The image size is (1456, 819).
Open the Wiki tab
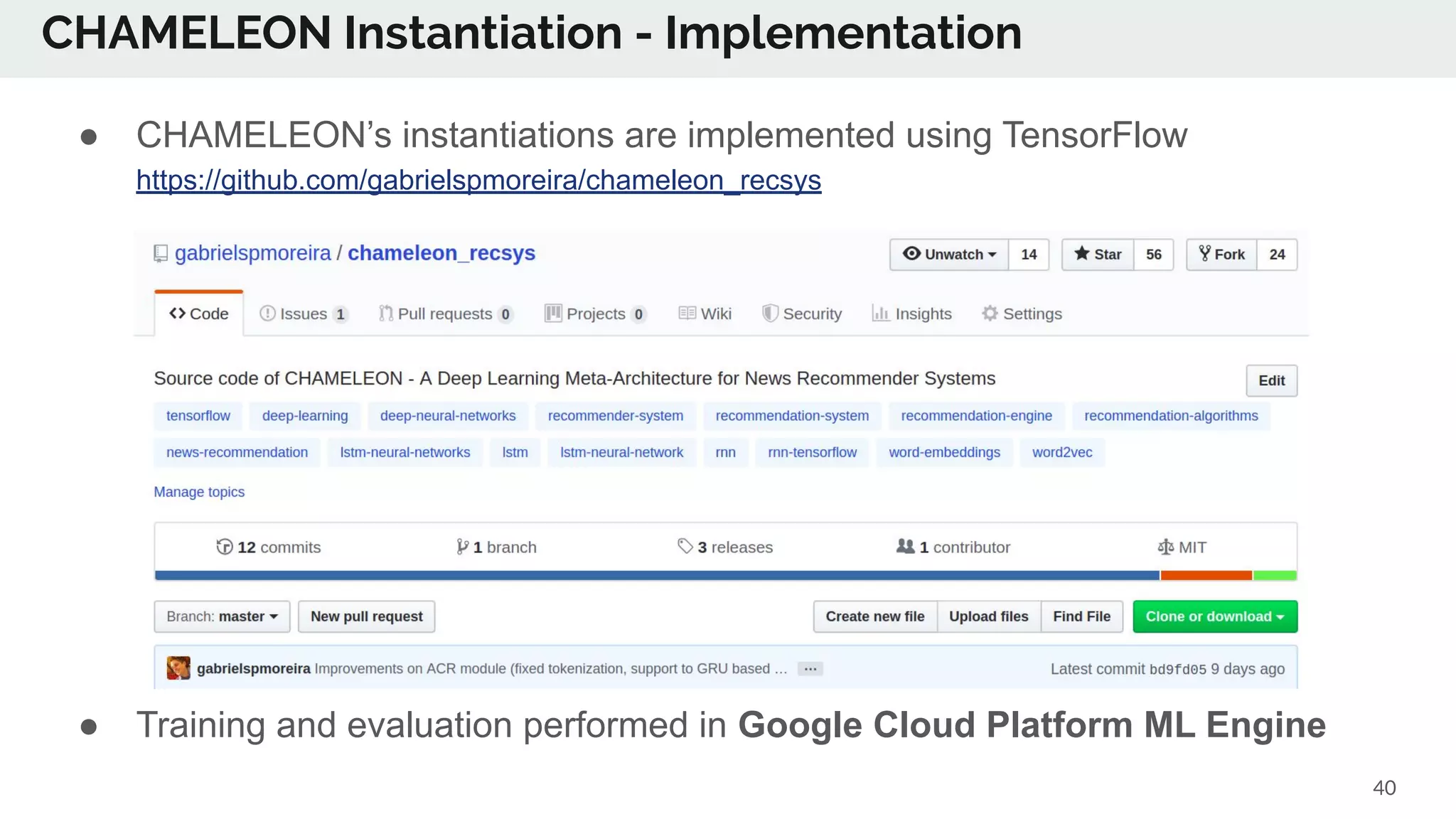coord(705,314)
